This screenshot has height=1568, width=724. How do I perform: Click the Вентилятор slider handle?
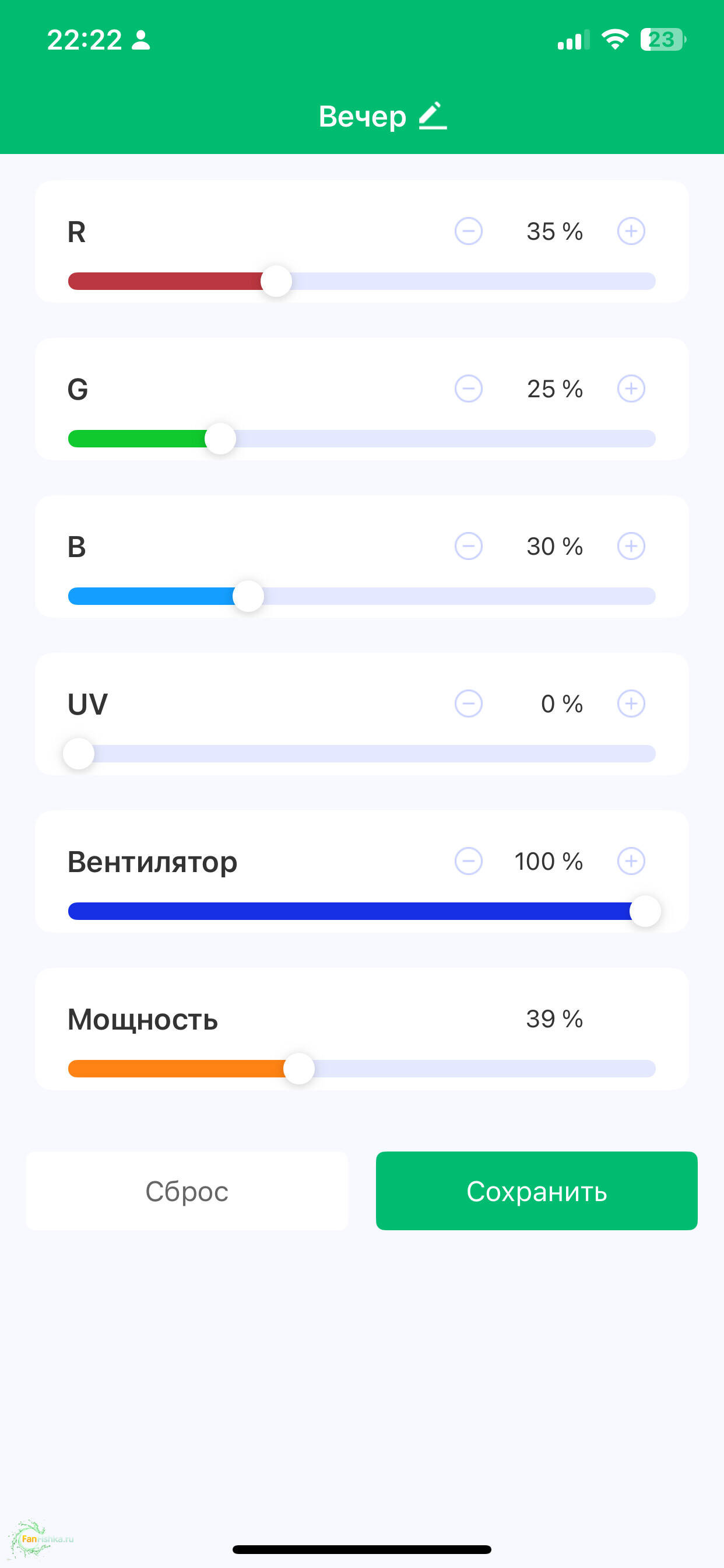tap(645, 911)
